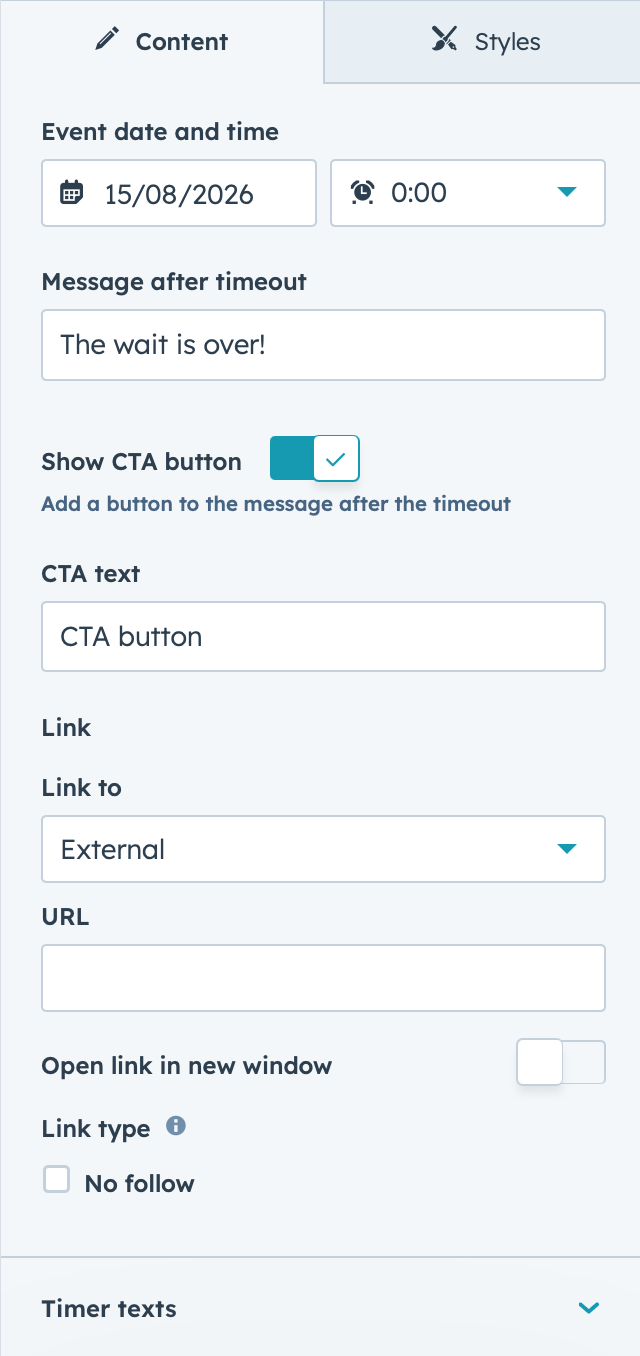Click the No follow label text

coord(140,1184)
